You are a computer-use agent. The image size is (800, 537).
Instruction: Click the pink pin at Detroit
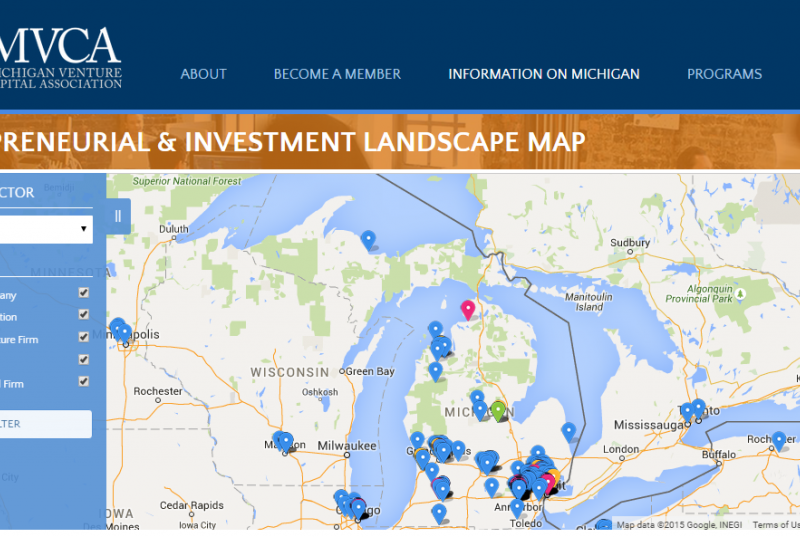point(547,483)
